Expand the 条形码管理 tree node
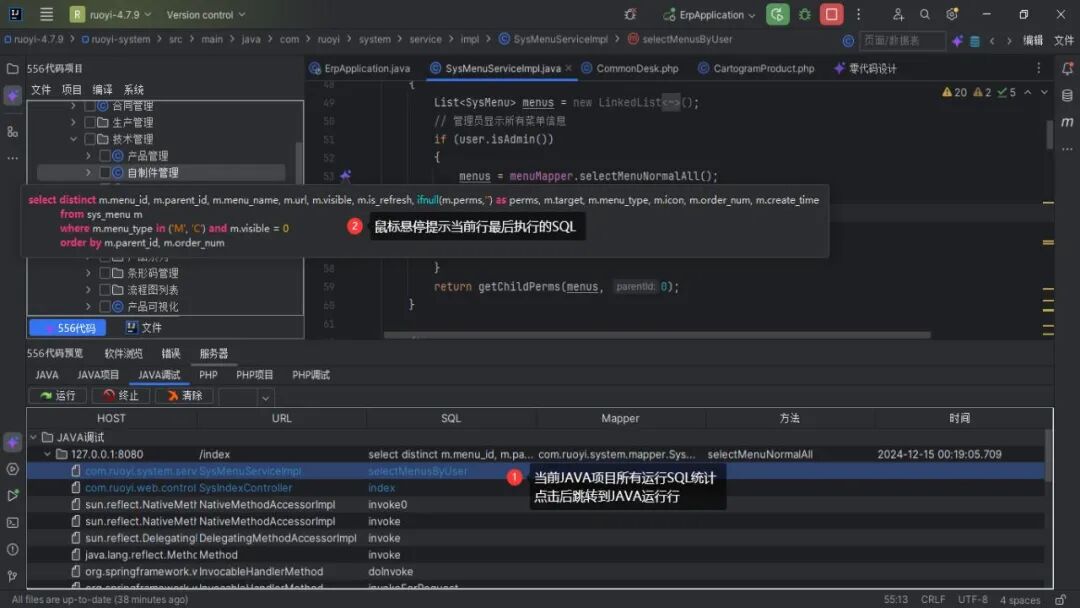This screenshot has width=1080, height=608. (88, 273)
